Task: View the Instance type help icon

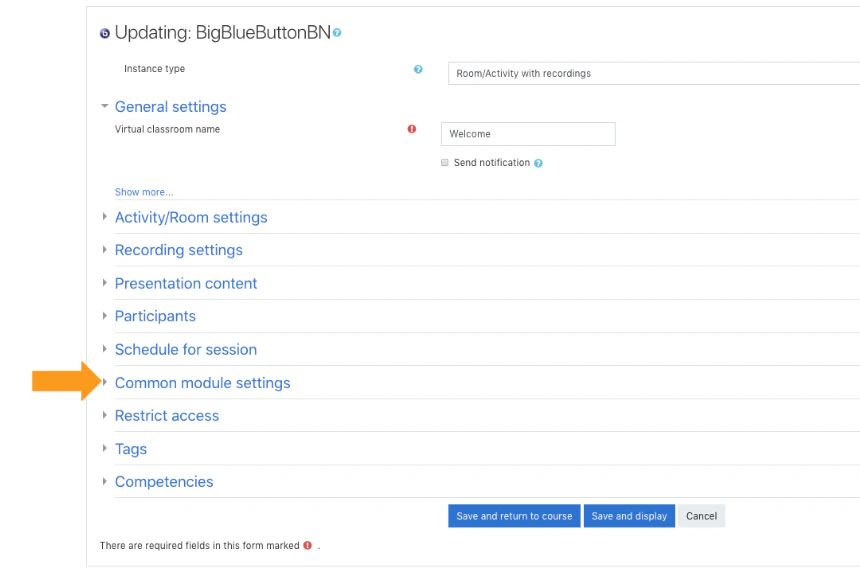Action: pyautogui.click(x=417, y=69)
